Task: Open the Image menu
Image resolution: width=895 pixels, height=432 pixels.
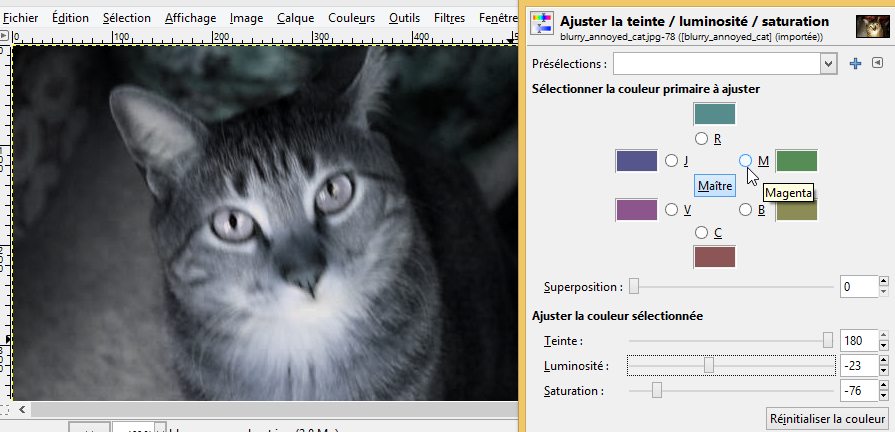Action: 247,18
